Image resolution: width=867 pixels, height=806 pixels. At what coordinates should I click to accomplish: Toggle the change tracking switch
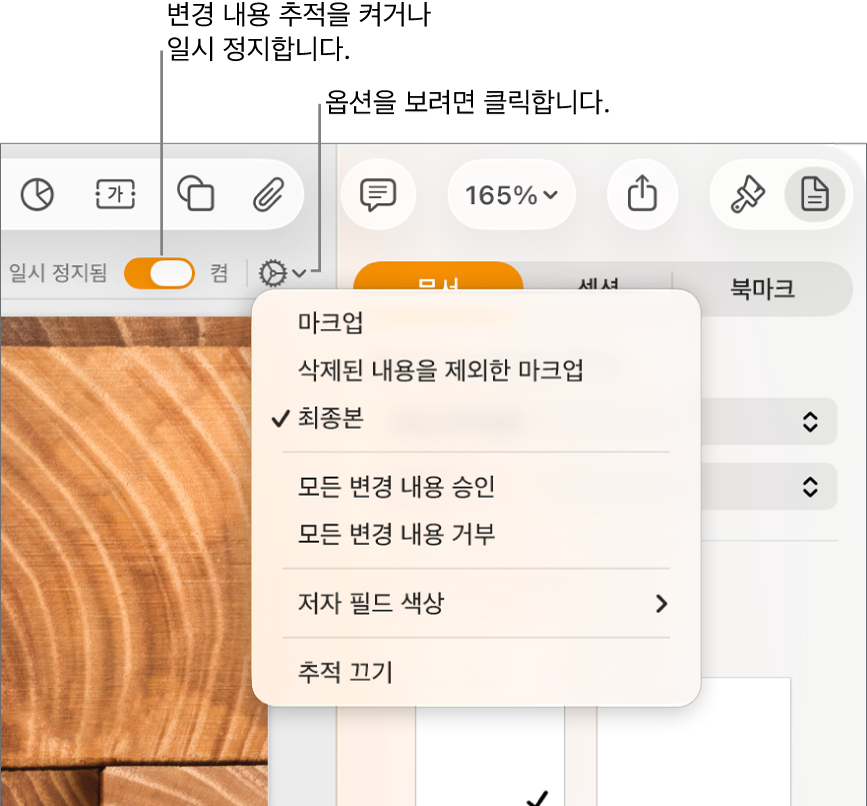point(159,273)
